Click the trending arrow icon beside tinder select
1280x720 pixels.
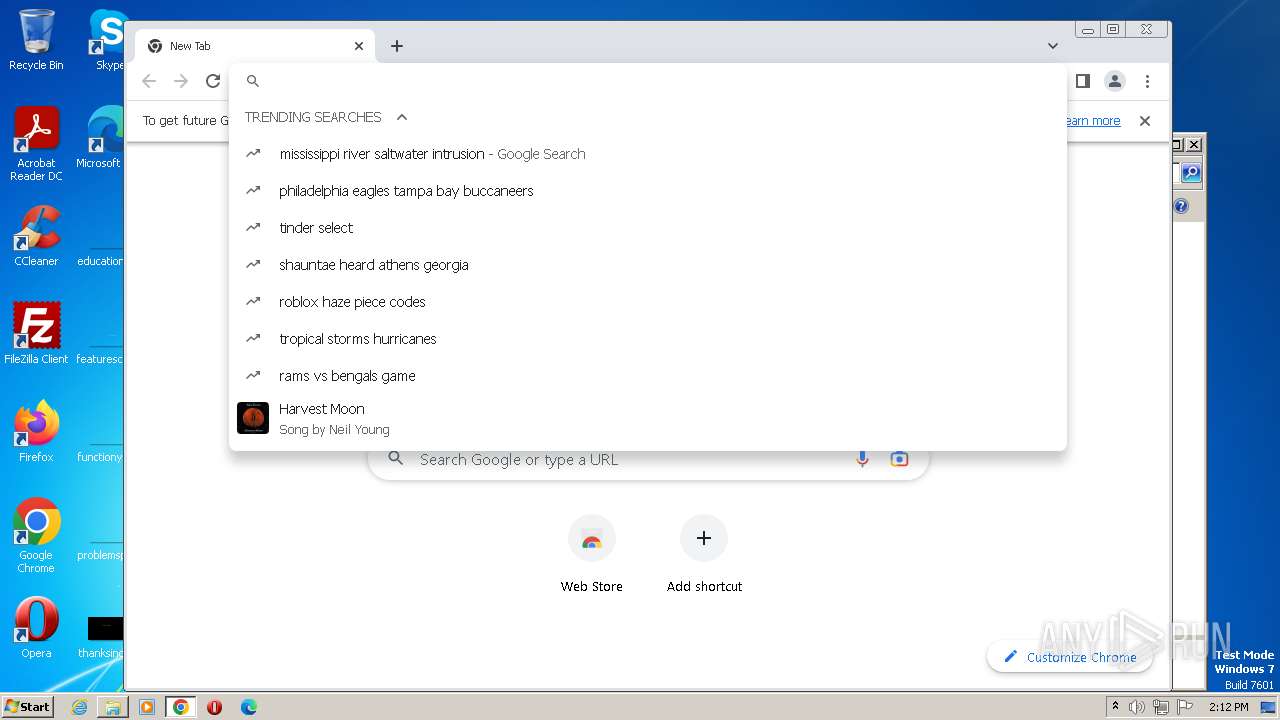pos(253,227)
